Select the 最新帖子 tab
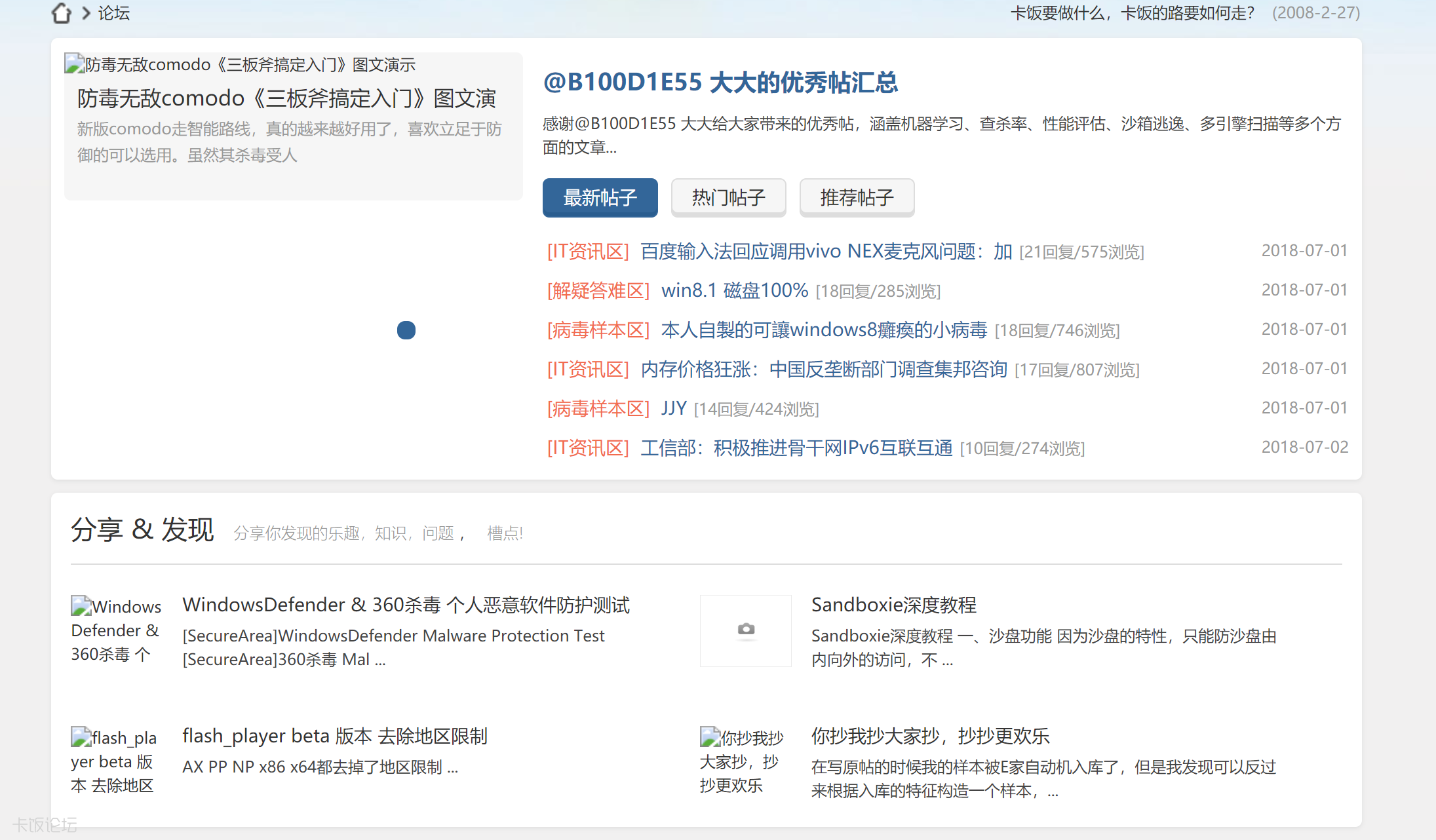 point(600,197)
